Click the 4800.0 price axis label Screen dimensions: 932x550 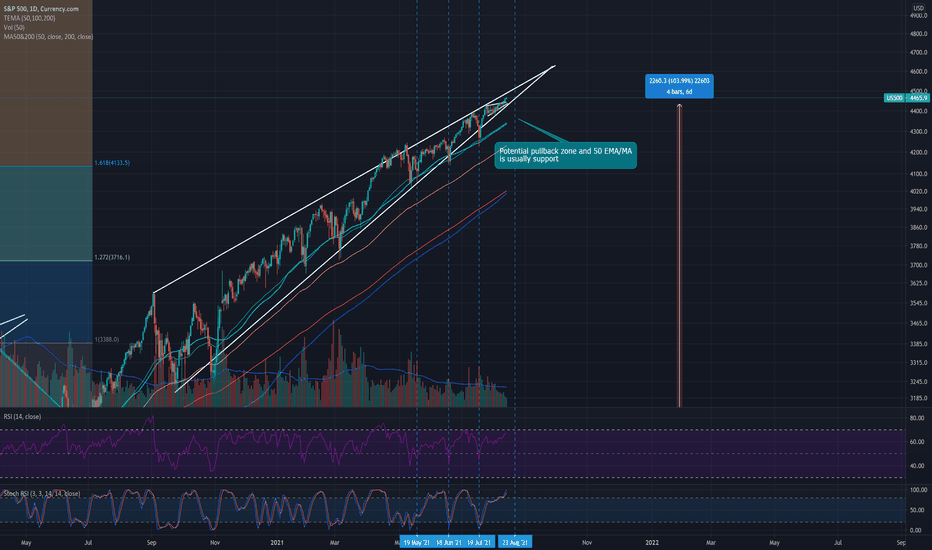(918, 34)
